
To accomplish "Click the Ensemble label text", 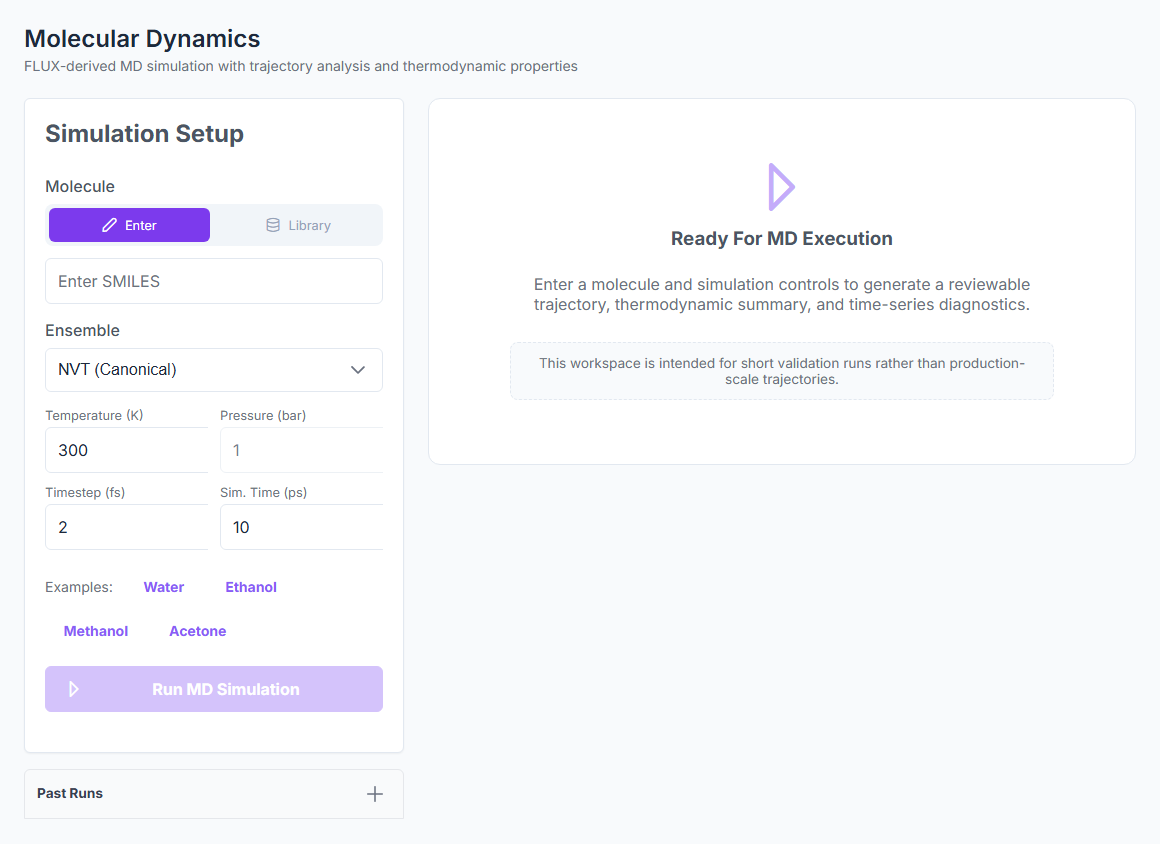I will click(x=82, y=331).
